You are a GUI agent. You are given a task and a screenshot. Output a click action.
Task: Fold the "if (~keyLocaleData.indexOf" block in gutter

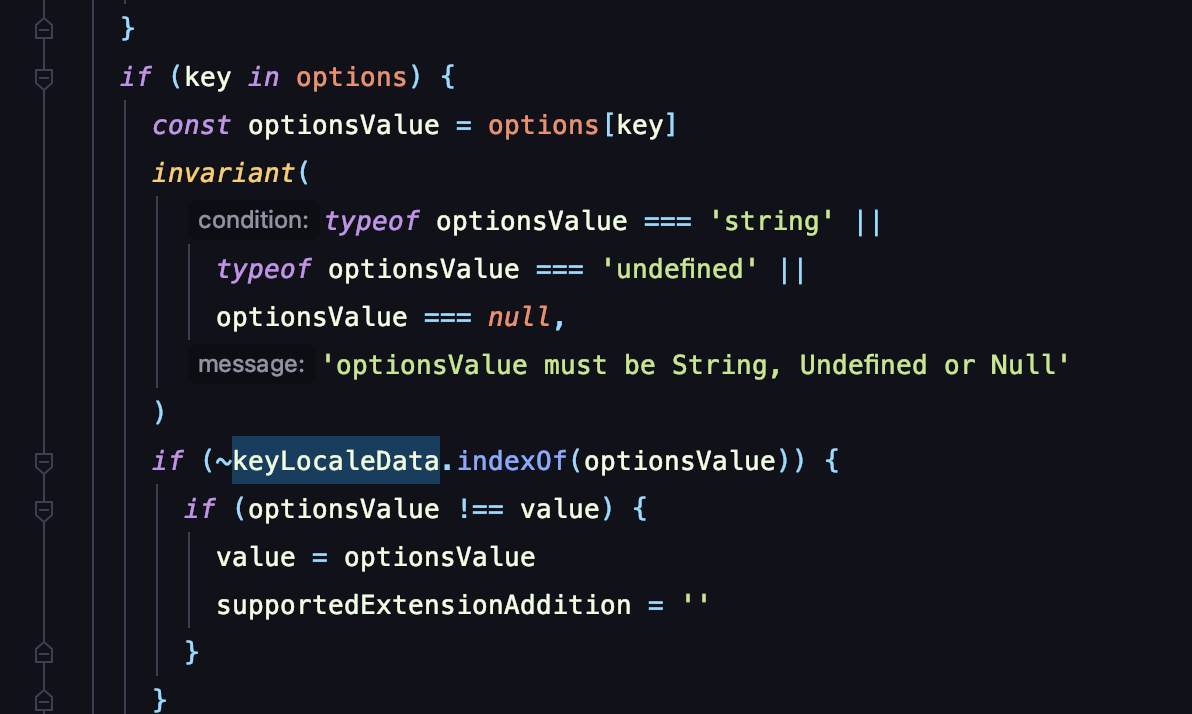coord(43,462)
